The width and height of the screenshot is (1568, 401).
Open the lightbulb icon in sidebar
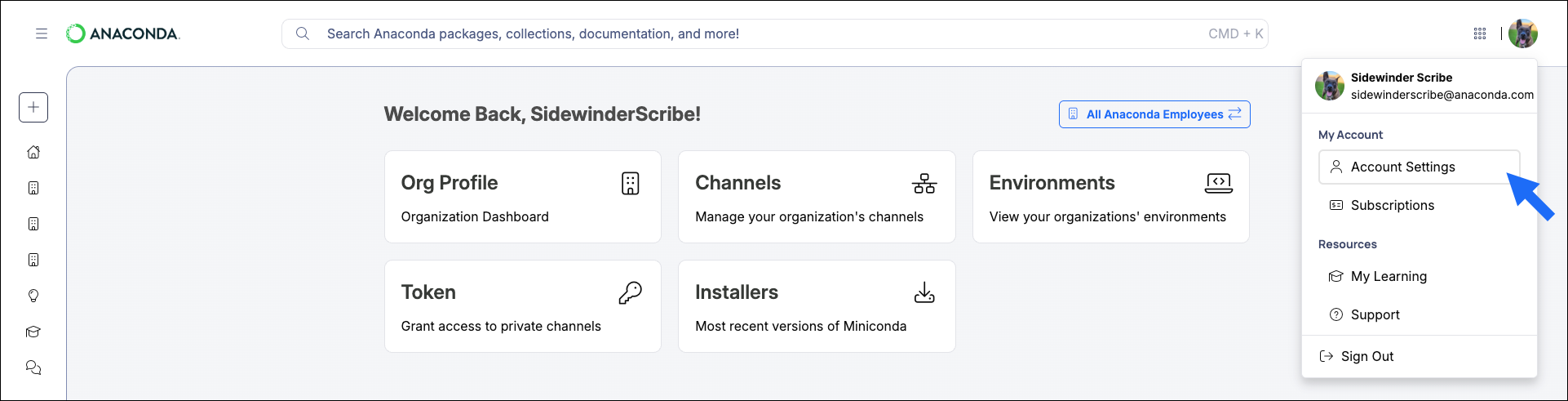[x=33, y=296]
